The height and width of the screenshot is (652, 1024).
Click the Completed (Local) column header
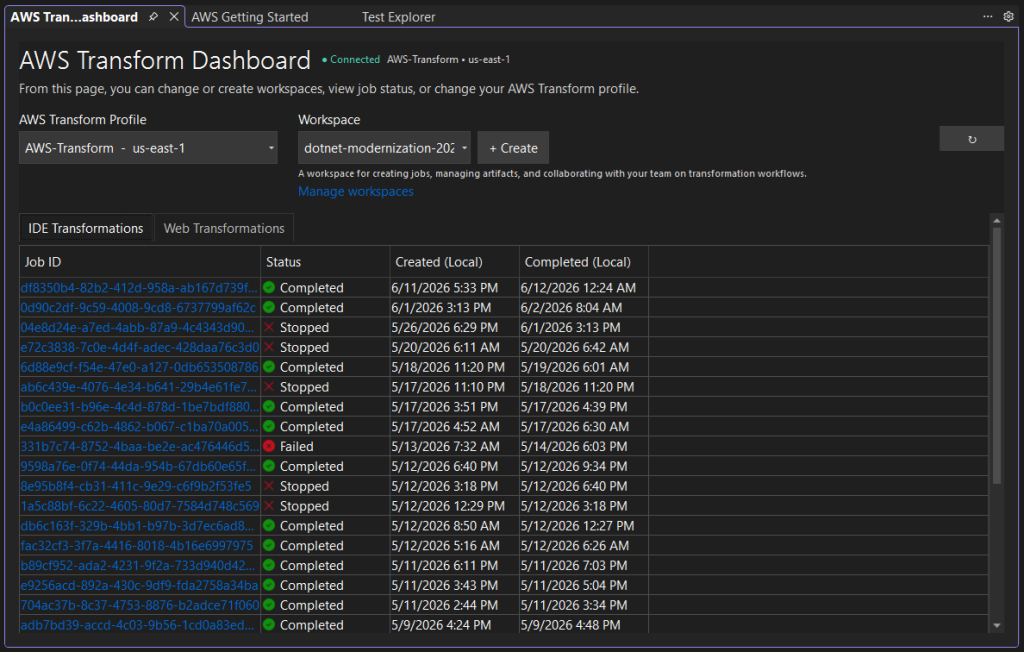584,262
